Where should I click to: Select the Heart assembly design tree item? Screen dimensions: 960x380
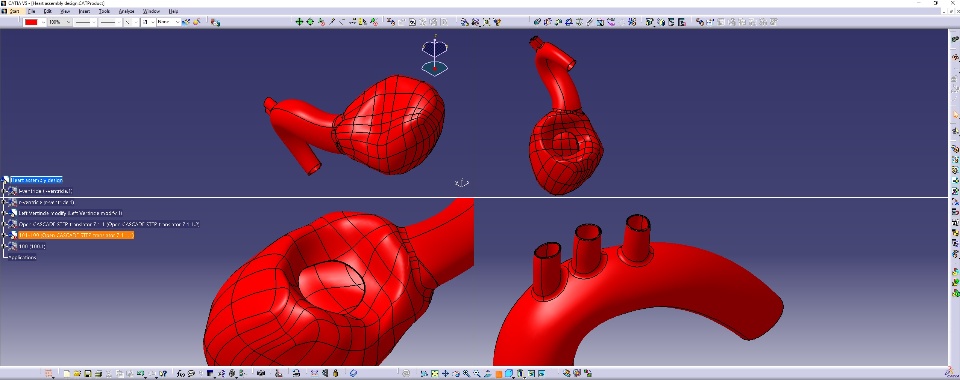(x=36, y=180)
